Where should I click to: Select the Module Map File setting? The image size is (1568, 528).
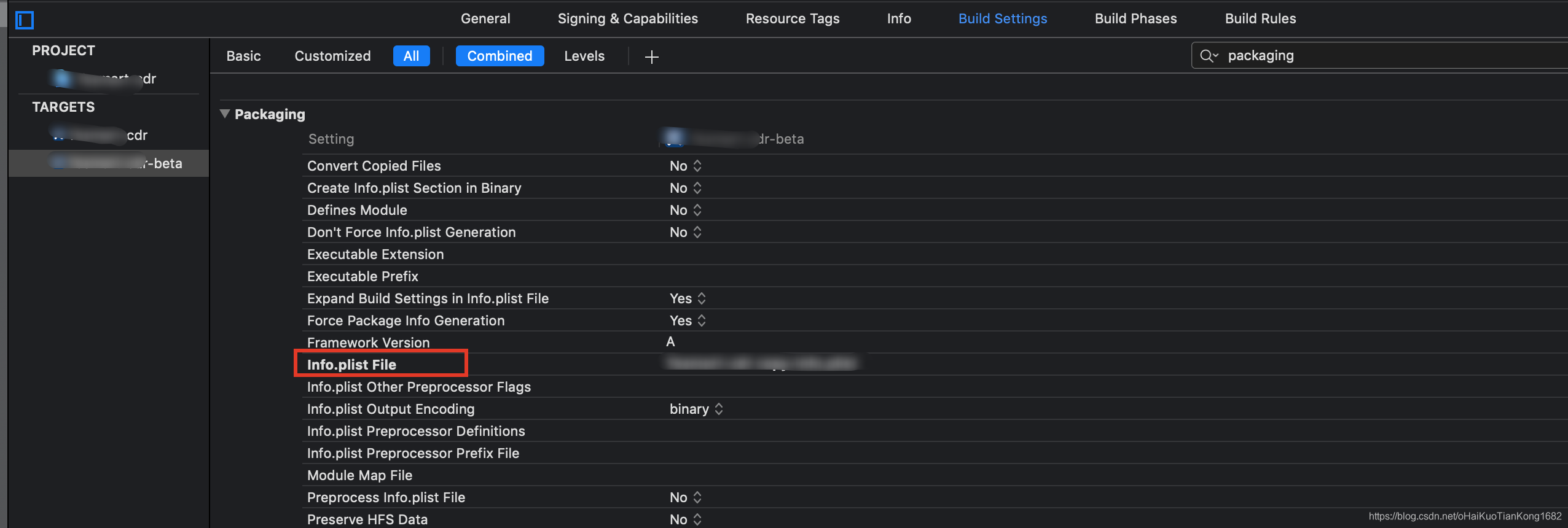coord(359,475)
